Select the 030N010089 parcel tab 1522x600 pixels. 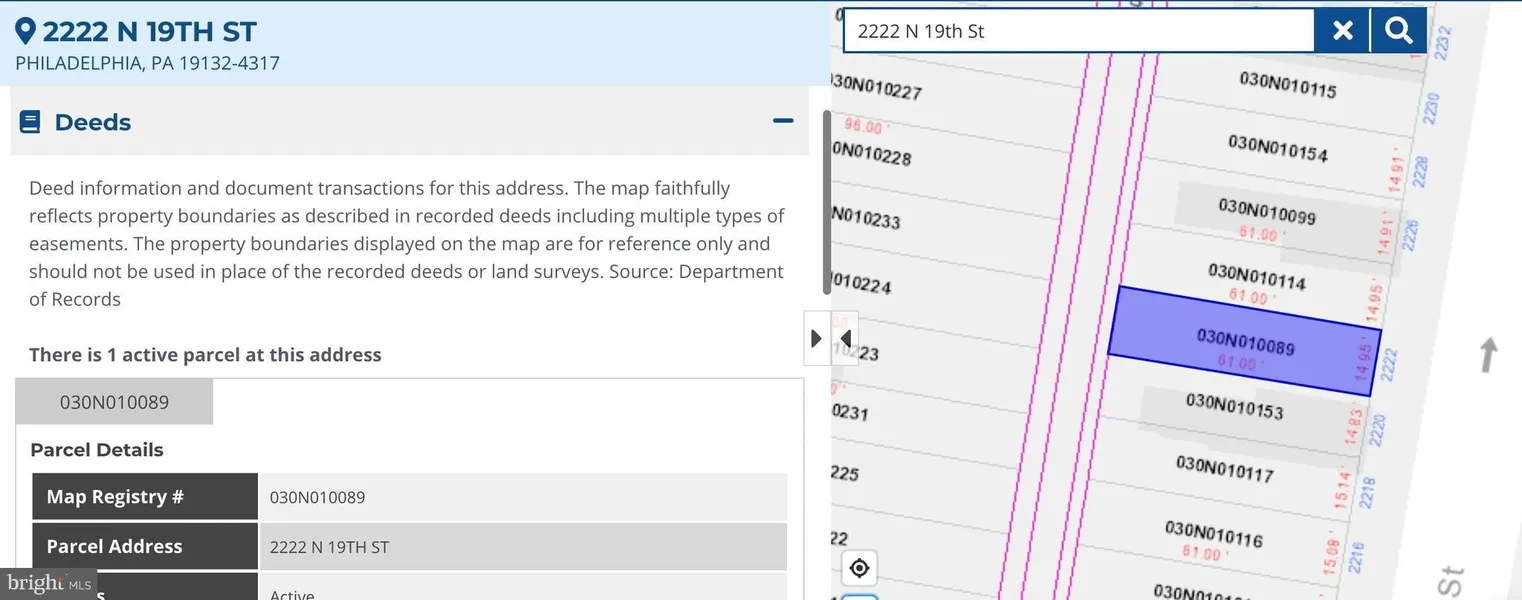(114, 402)
